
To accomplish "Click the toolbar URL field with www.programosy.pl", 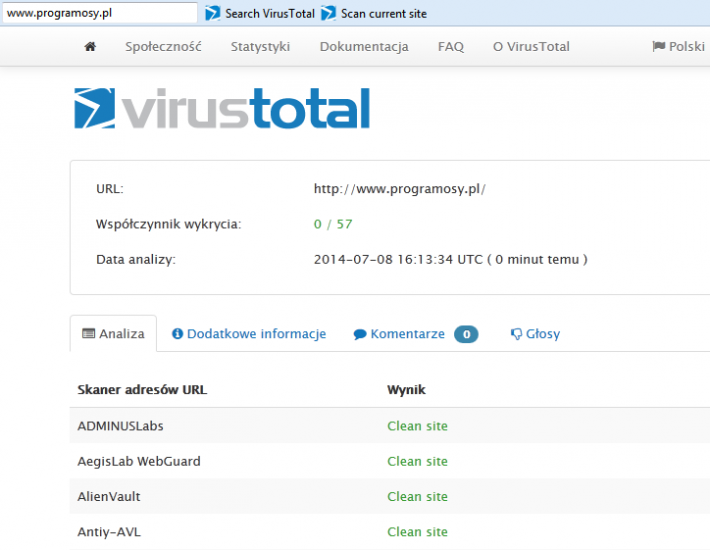I will click(x=100, y=13).
